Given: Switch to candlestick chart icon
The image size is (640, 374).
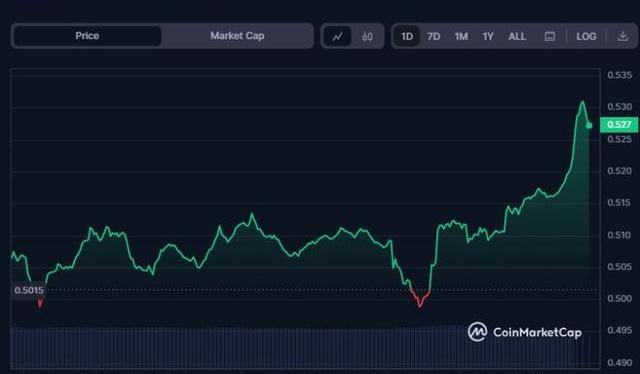Looking at the screenshot, I should tap(367, 37).
